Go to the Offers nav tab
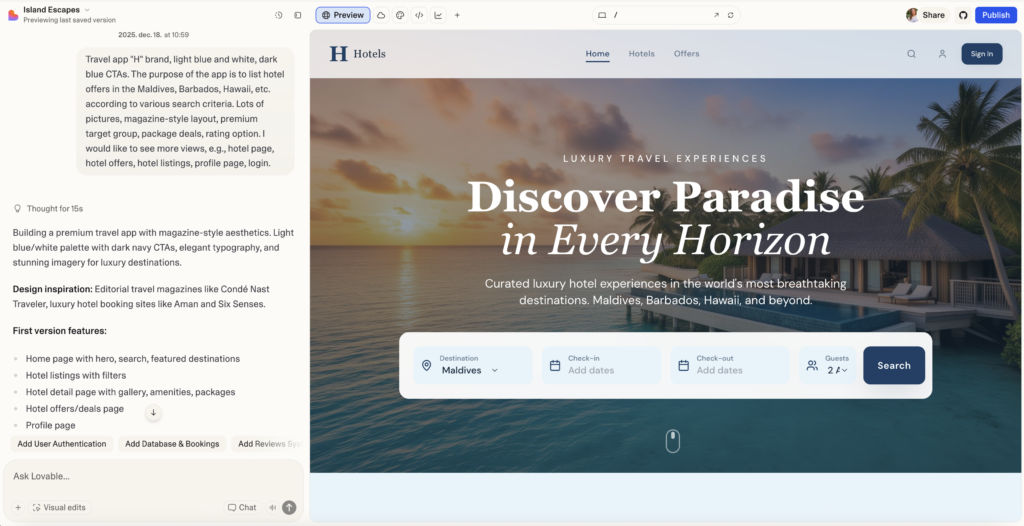 (686, 54)
